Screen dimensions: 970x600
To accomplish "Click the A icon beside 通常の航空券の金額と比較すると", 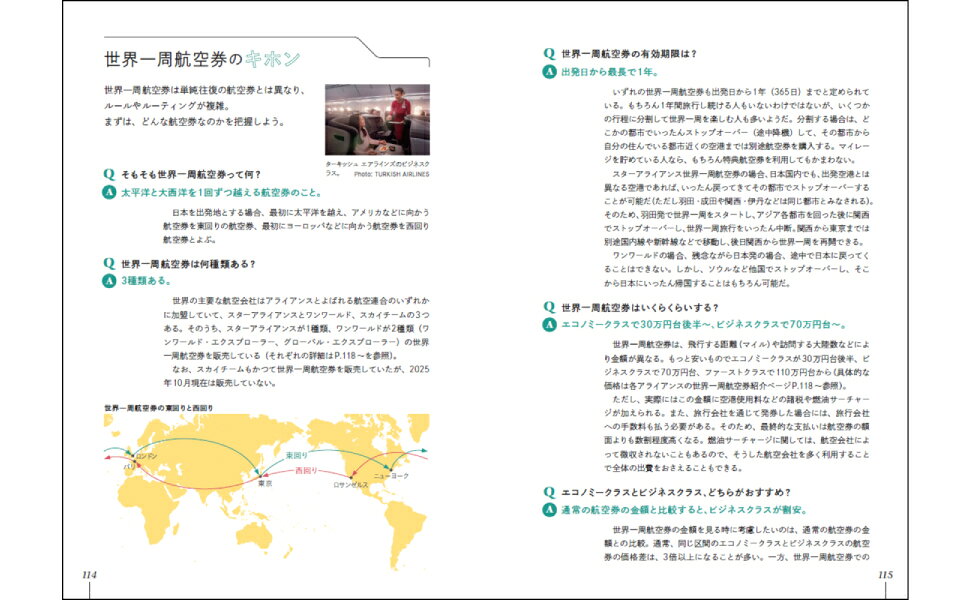I will (x=549, y=509).
